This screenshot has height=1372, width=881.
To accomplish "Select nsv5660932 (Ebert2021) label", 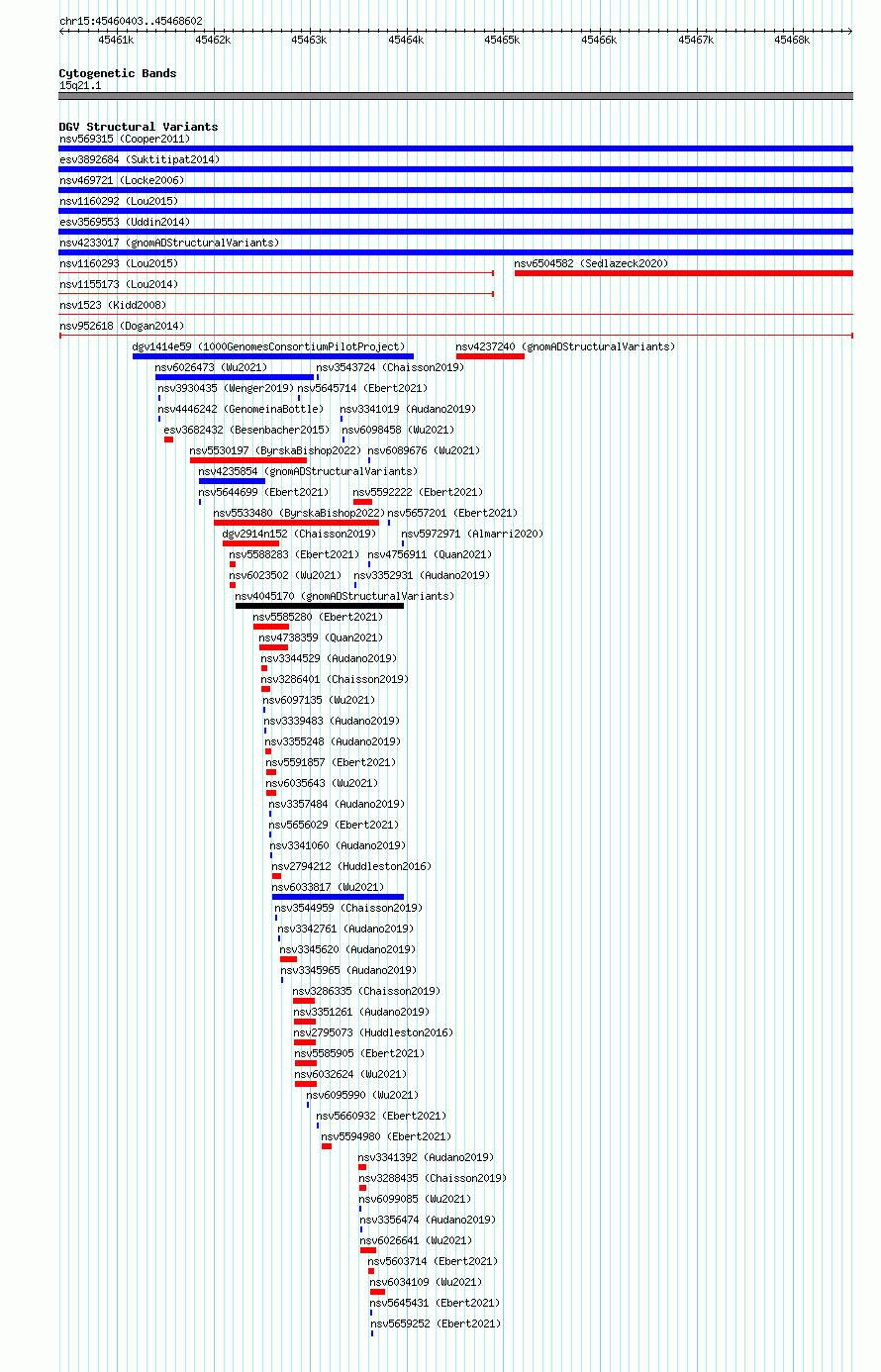I will pyautogui.click(x=381, y=1117).
